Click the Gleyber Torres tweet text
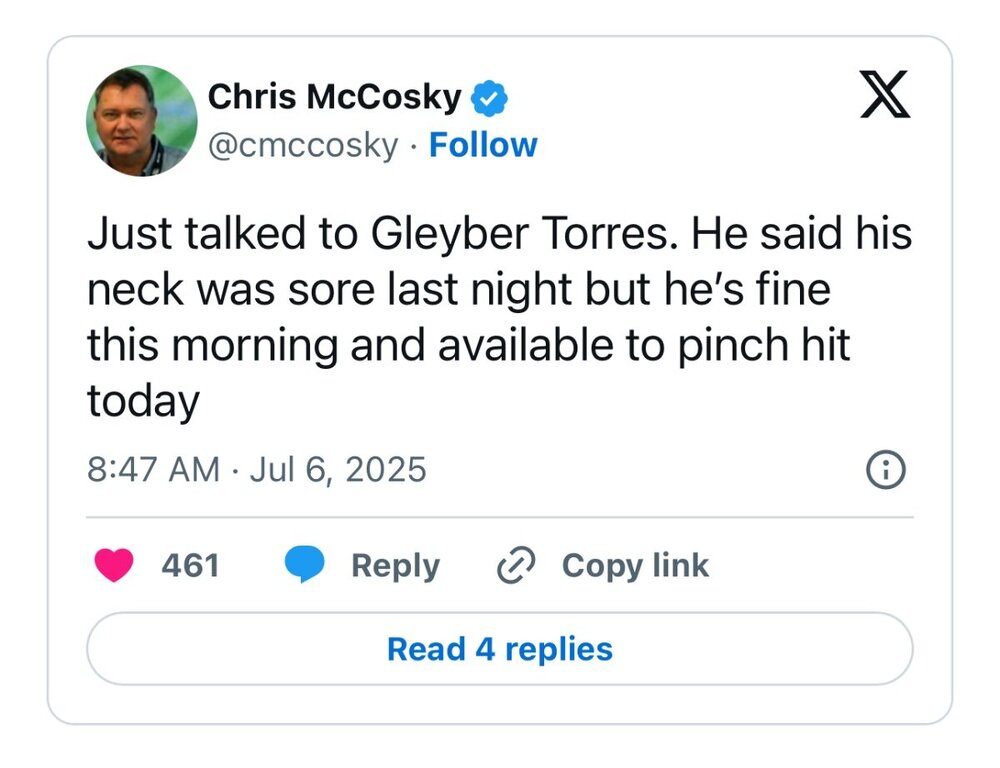This screenshot has width=1000, height=768. 498,234
